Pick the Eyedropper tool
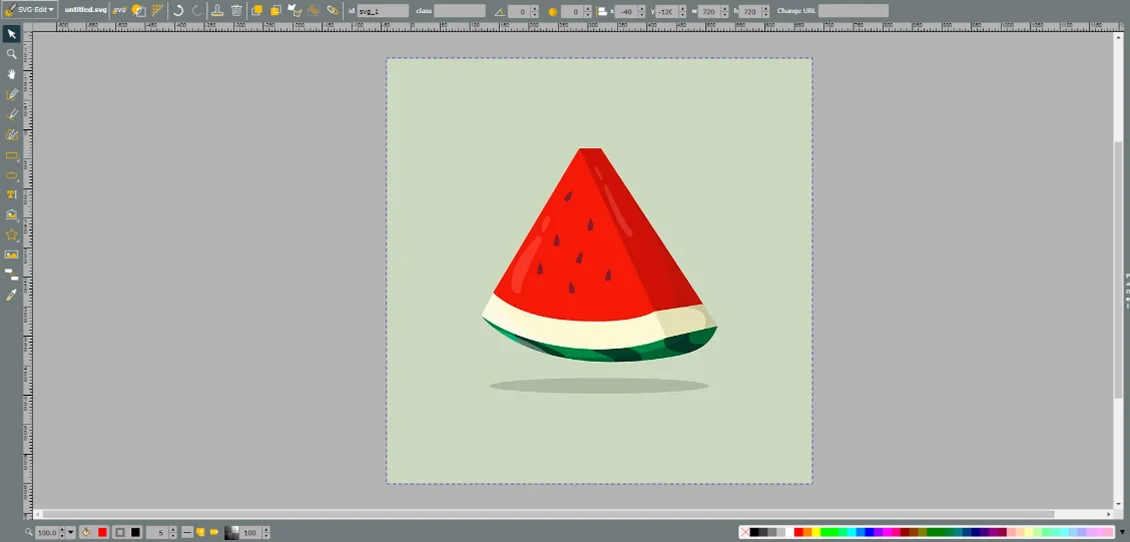 (12, 295)
